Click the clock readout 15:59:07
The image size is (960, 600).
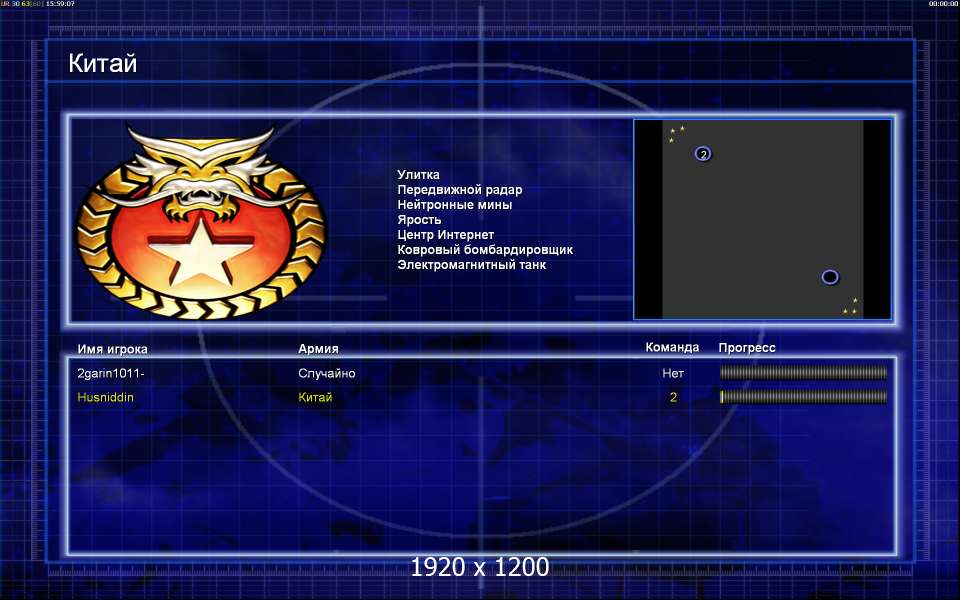(60, 4)
